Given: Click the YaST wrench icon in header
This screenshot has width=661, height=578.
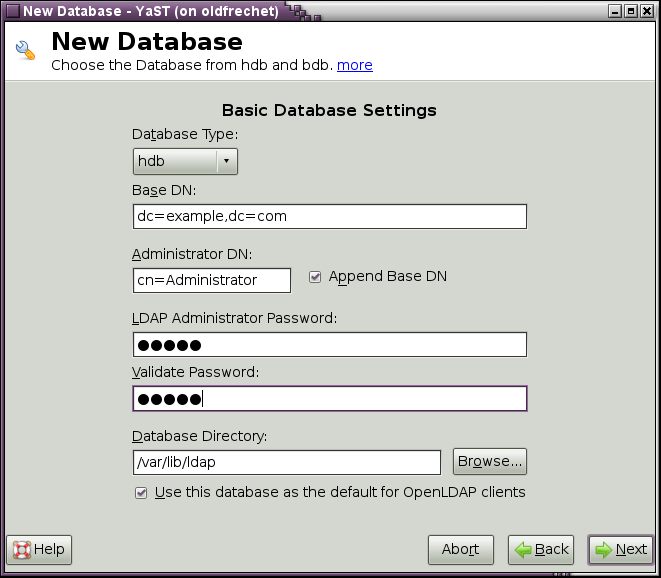Looking at the screenshot, I should click(26, 52).
